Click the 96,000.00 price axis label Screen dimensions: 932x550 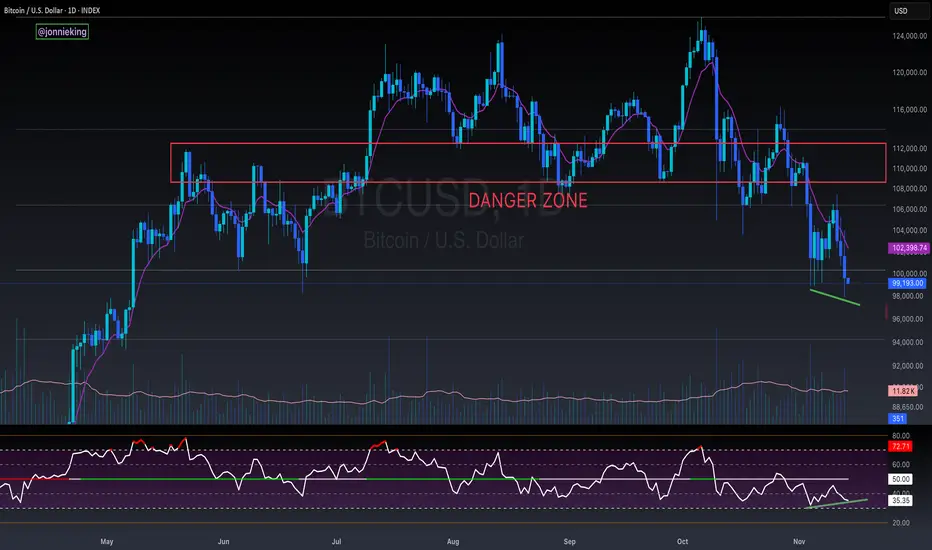click(x=909, y=319)
